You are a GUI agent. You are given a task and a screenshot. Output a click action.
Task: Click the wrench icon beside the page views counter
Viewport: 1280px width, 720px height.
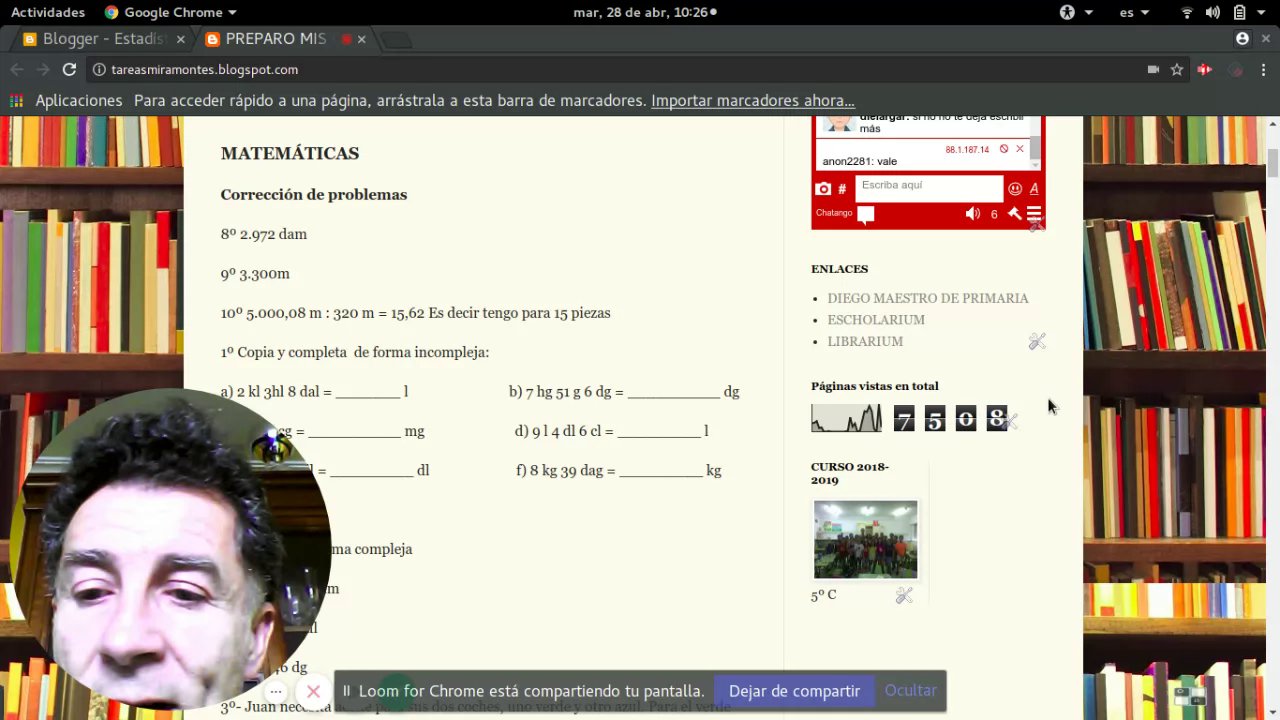(1010, 421)
